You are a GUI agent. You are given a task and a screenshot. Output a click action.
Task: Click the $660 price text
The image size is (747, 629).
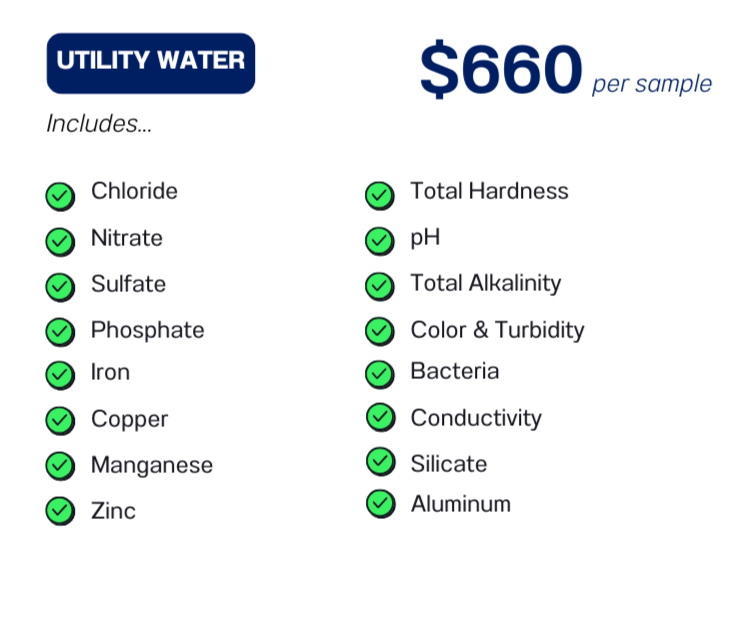click(501, 69)
